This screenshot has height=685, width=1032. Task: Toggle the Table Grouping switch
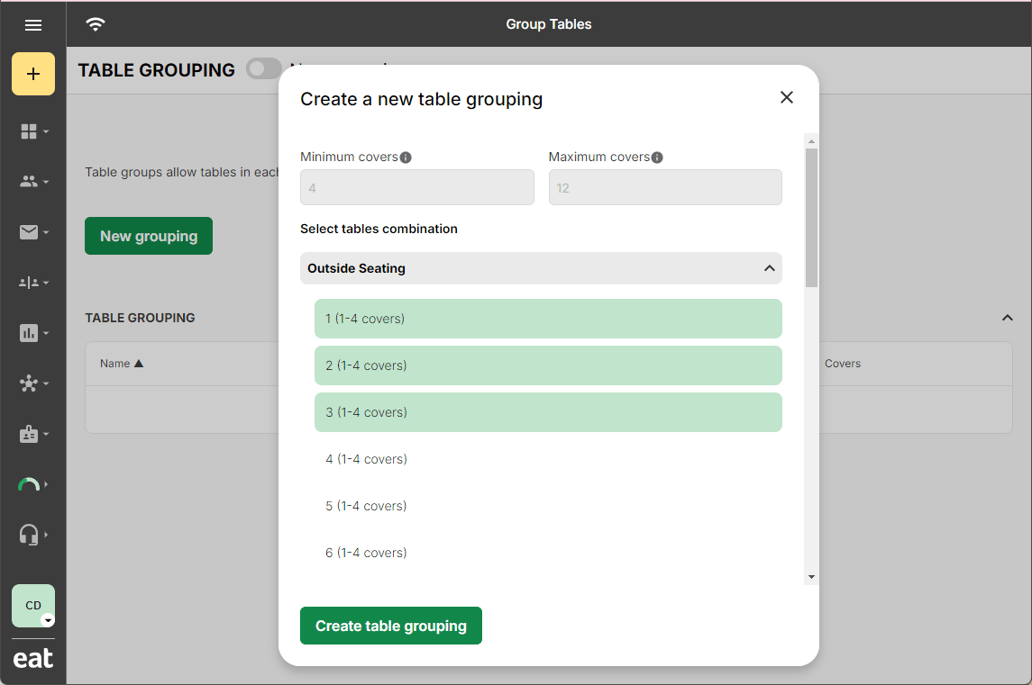(x=263, y=69)
